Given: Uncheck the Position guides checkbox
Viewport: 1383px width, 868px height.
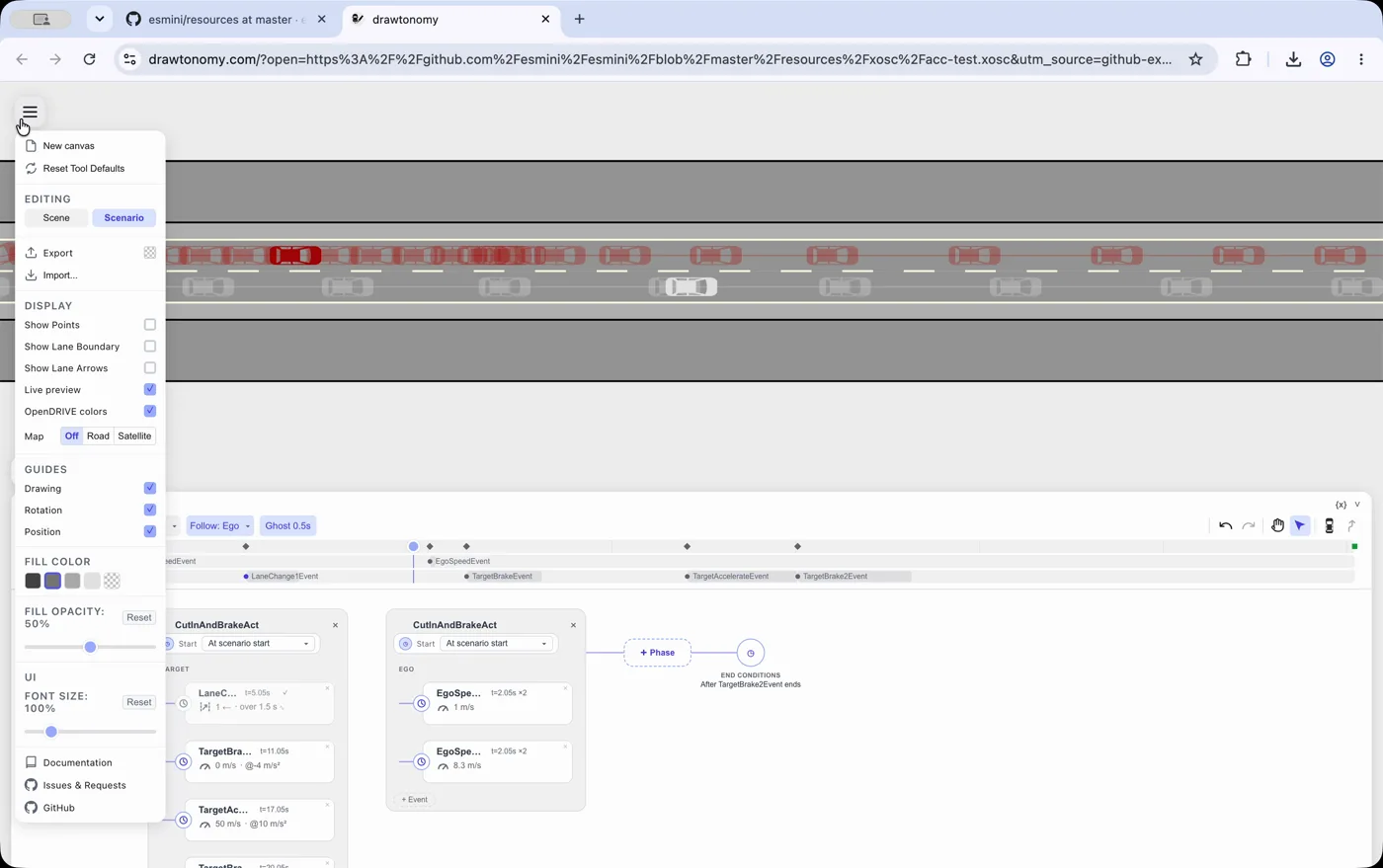Looking at the screenshot, I should pos(150,532).
